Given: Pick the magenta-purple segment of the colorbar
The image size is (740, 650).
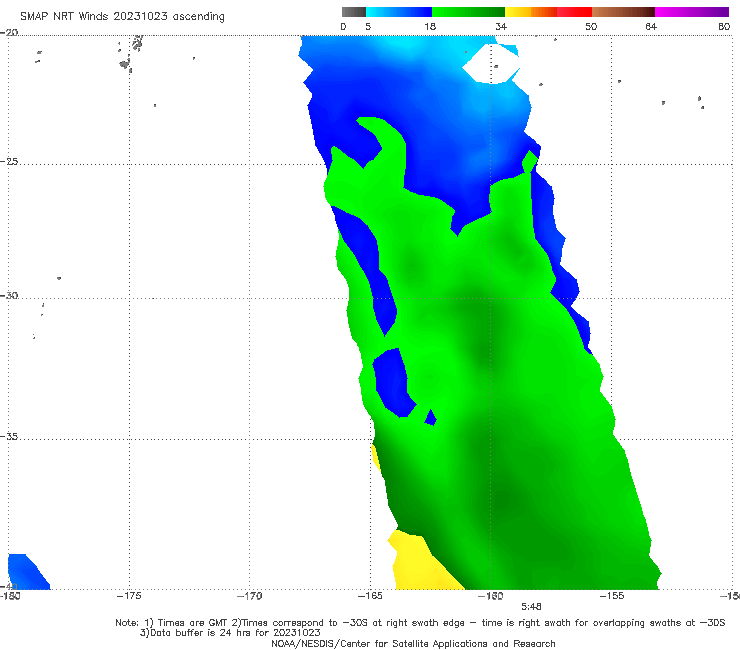Looking at the screenshot, I should [x=692, y=12].
